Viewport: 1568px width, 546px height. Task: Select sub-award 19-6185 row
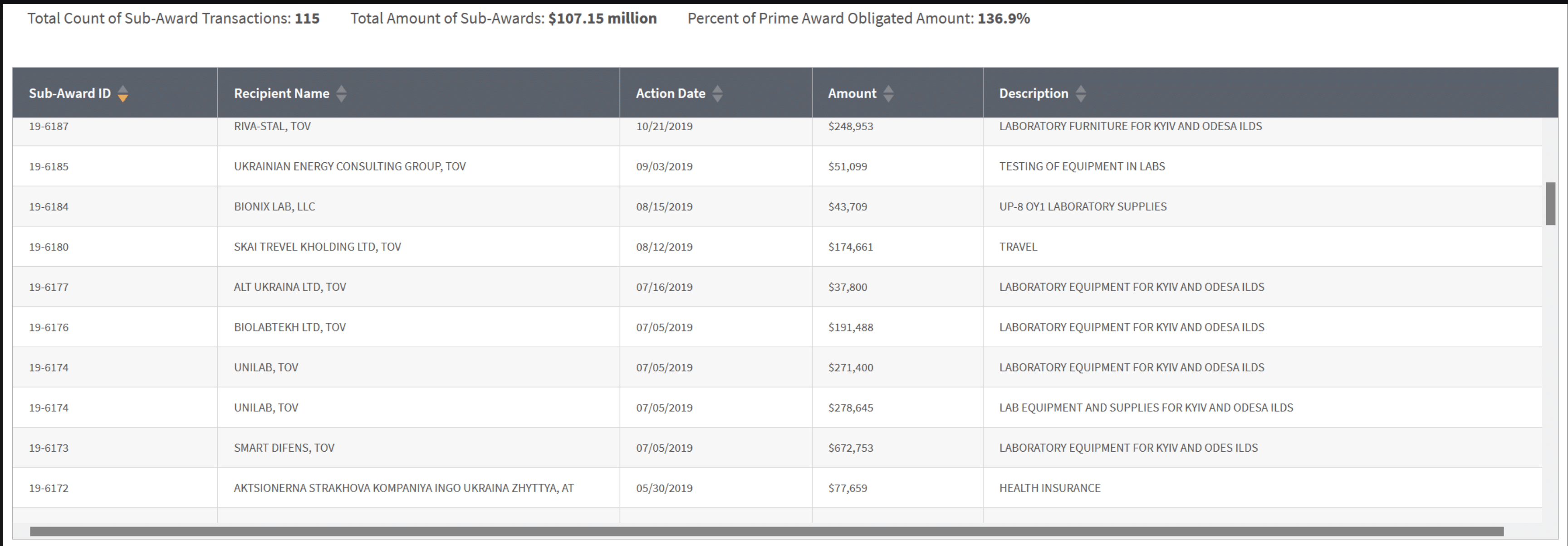[49, 167]
